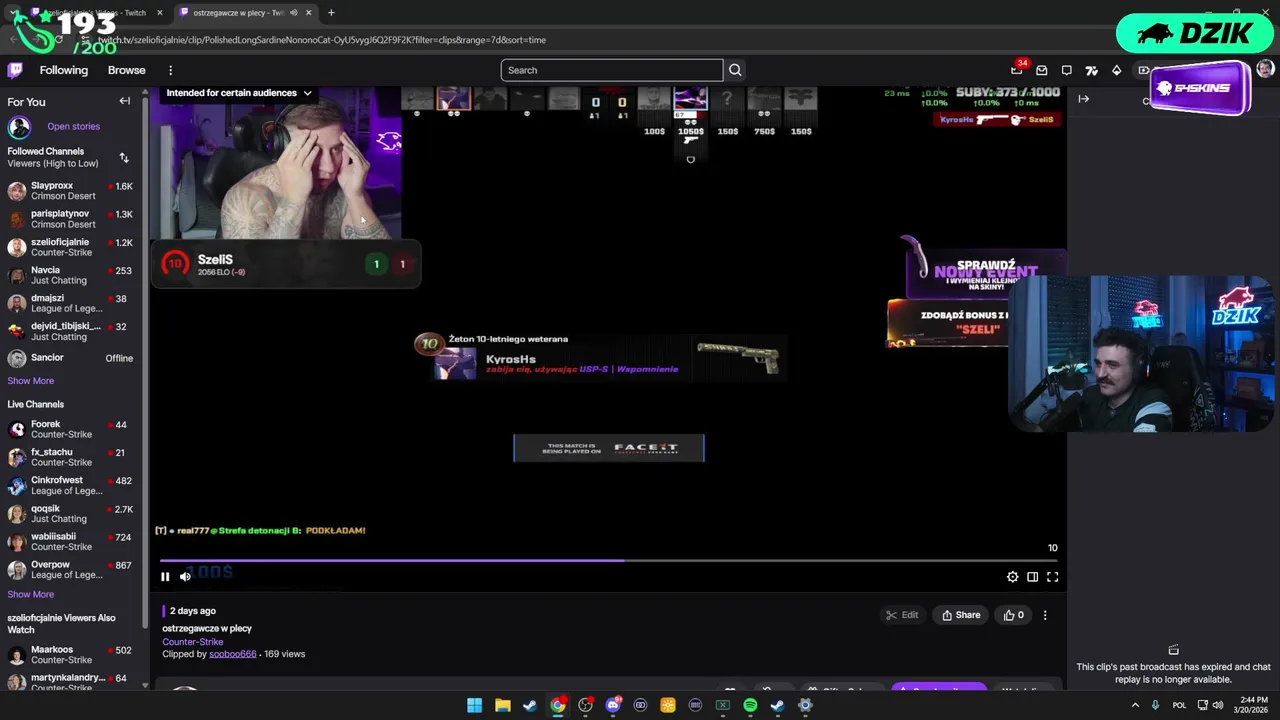Sort followed channels by viewers
This screenshot has height=720, width=1280.
tap(124, 158)
